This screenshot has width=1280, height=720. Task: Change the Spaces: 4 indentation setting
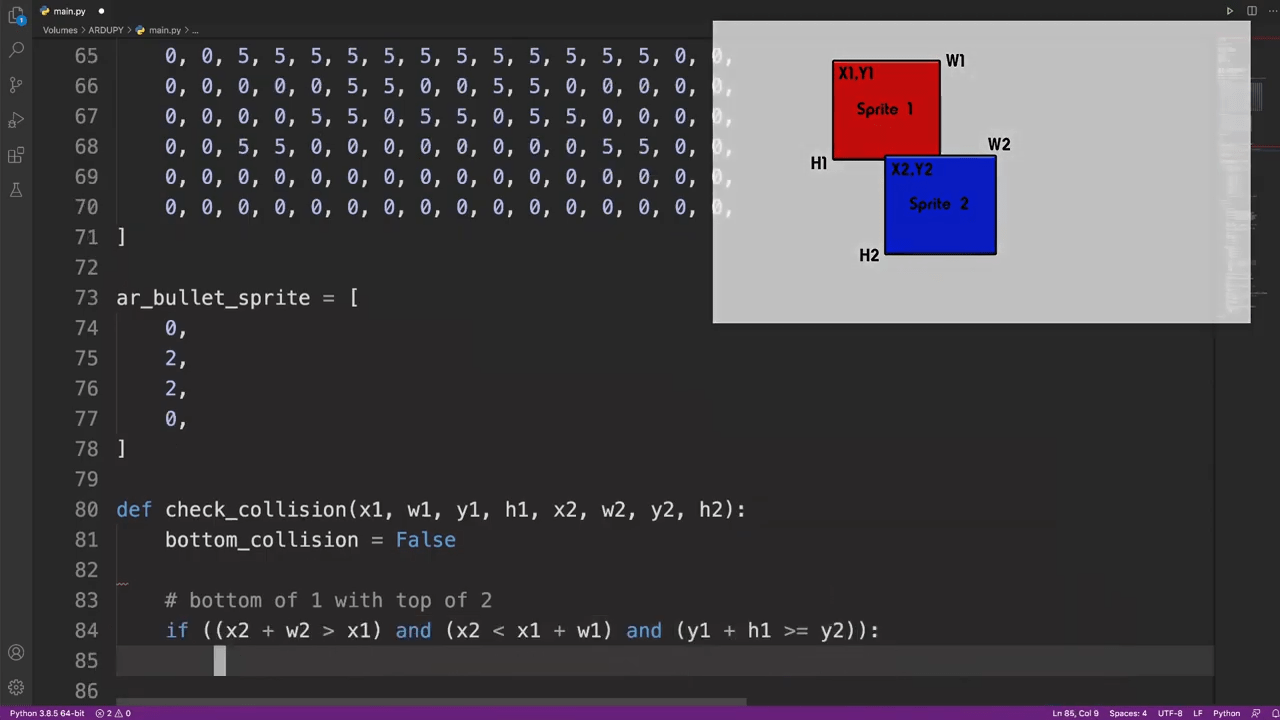(x=1128, y=713)
